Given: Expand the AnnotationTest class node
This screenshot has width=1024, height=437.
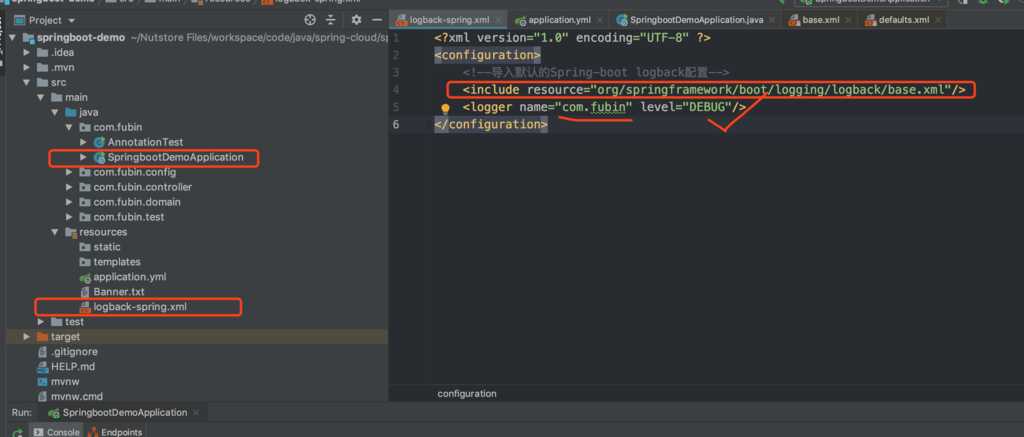Looking at the screenshot, I should (83, 142).
